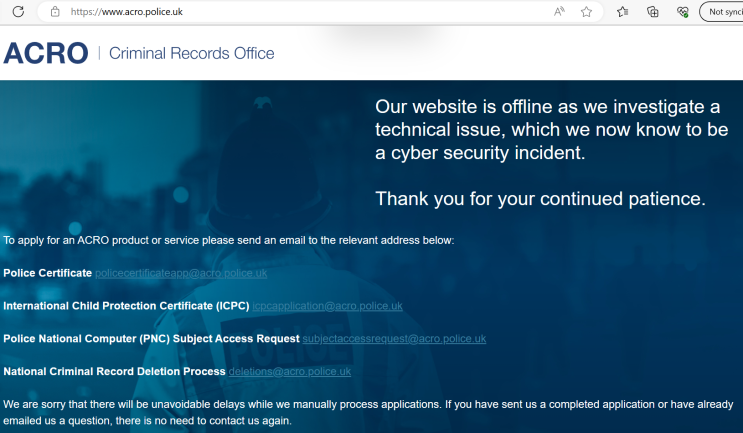Image resolution: width=743 pixels, height=433 pixels.
Task: Open the Browser essentials heart icon
Action: (x=682, y=11)
